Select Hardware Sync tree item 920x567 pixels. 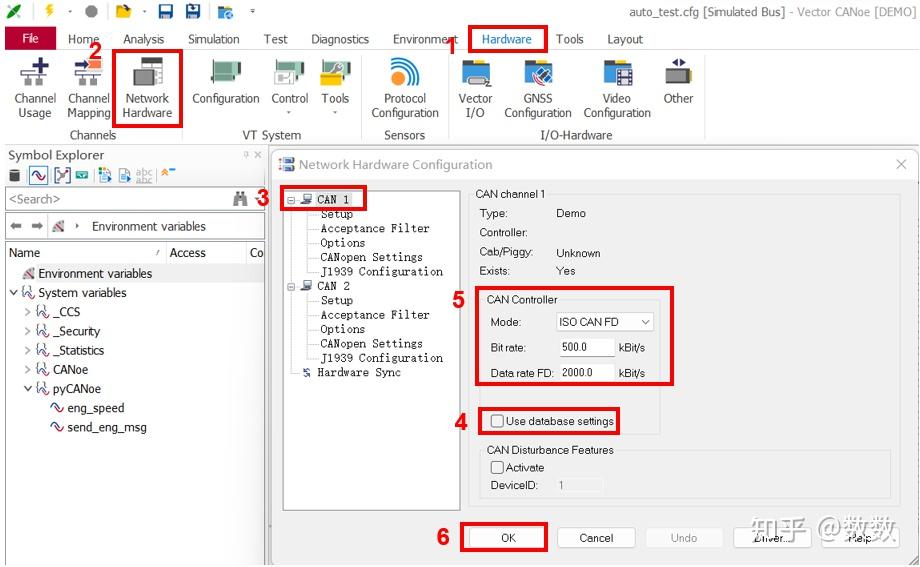358,372
